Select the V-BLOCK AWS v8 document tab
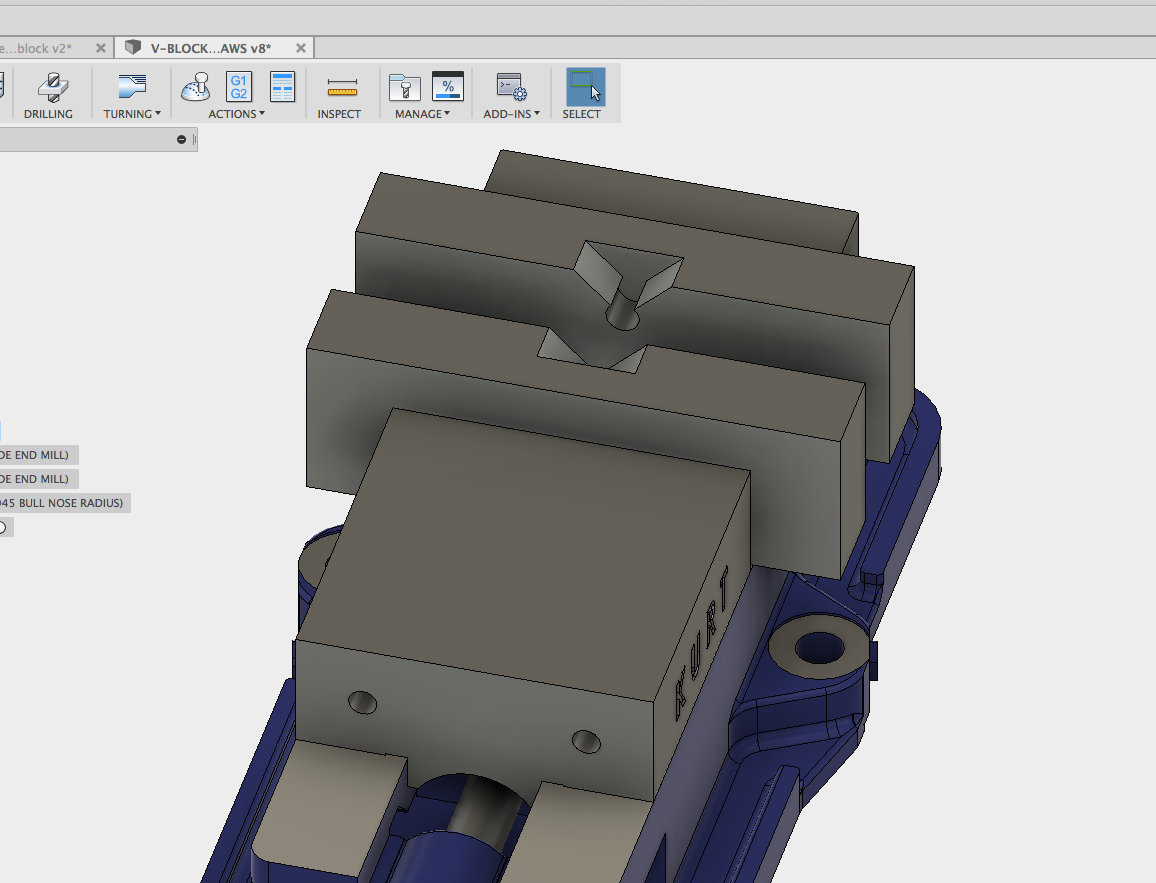 pyautogui.click(x=205, y=47)
